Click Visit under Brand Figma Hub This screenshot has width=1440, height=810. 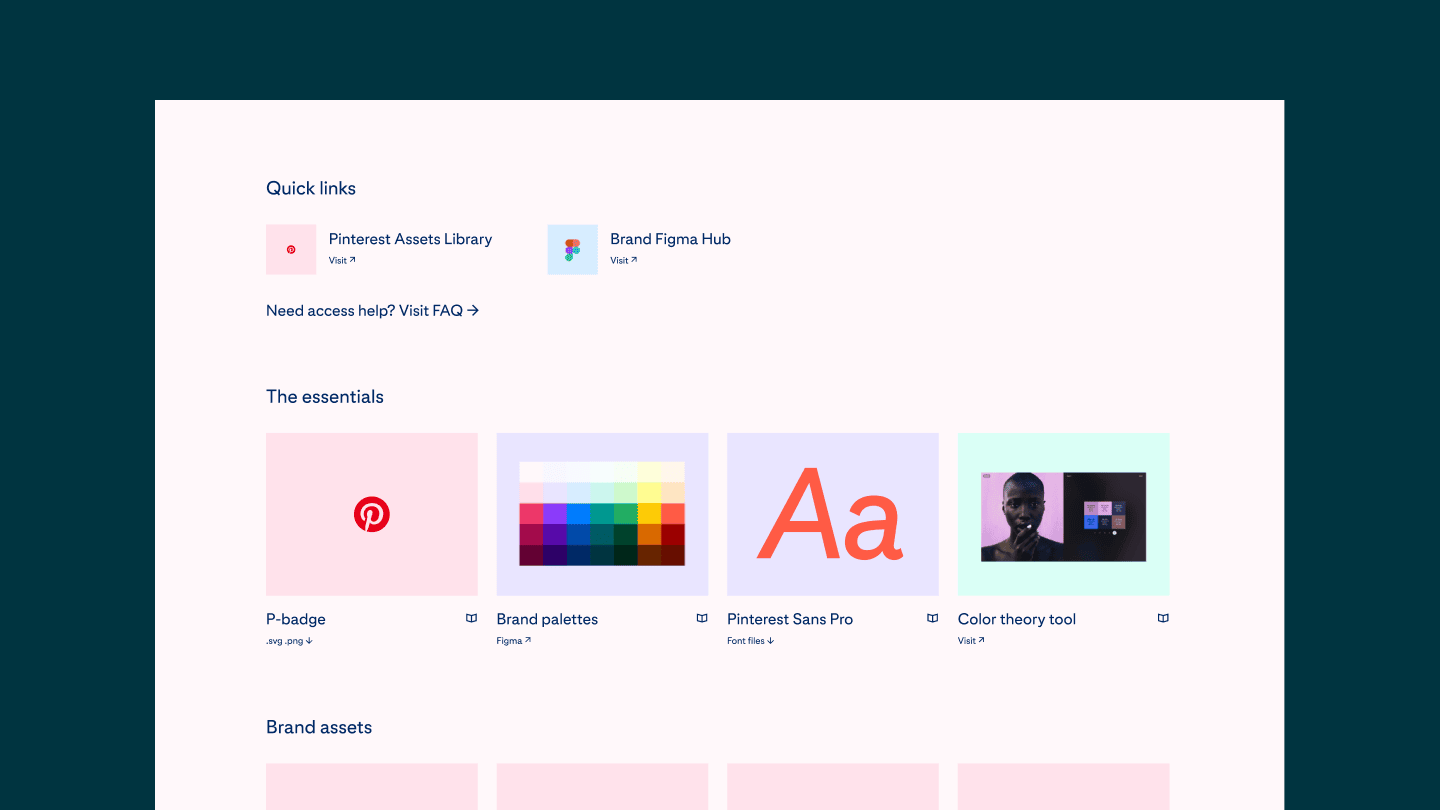(623, 261)
